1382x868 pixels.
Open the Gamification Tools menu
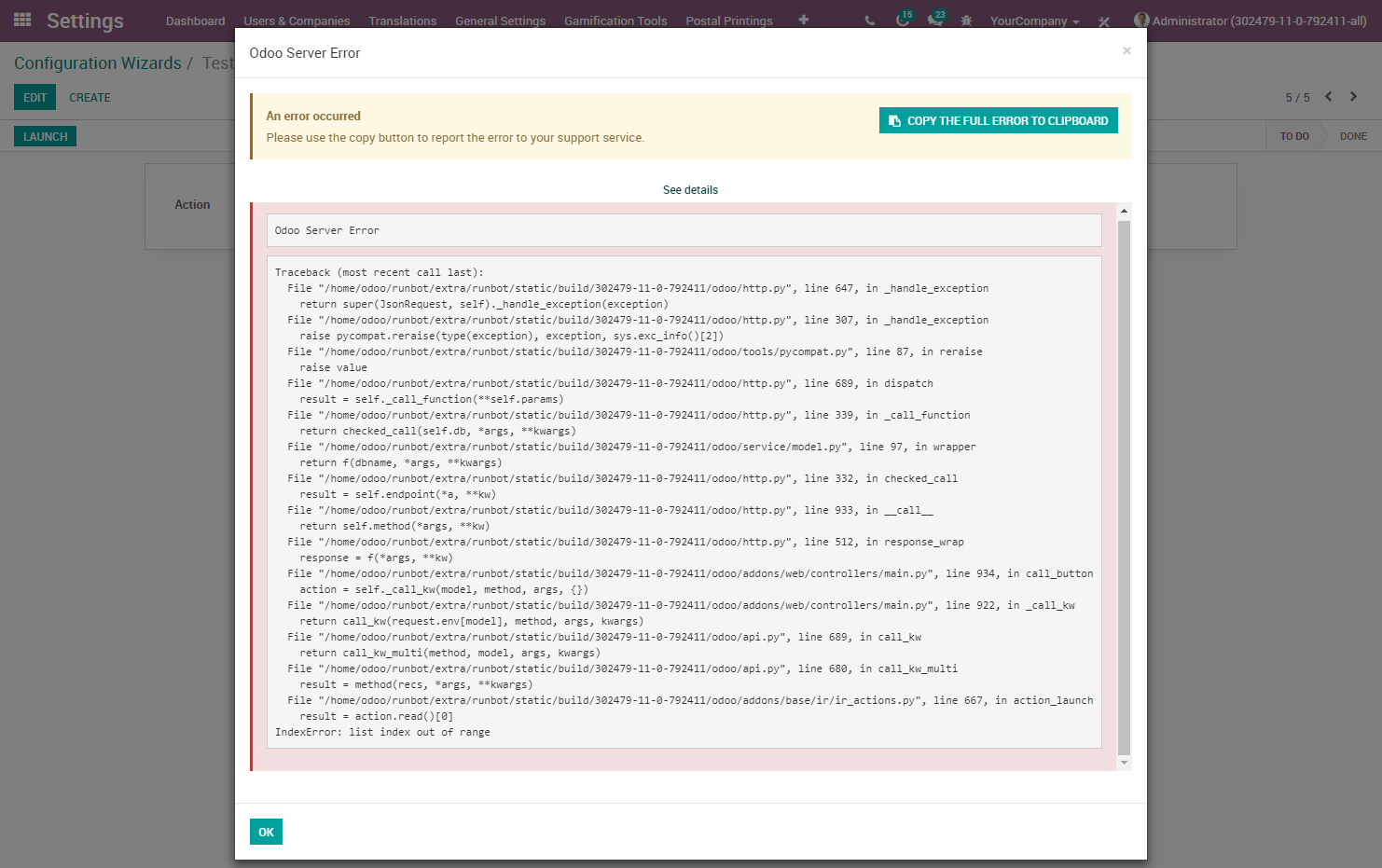click(x=615, y=20)
